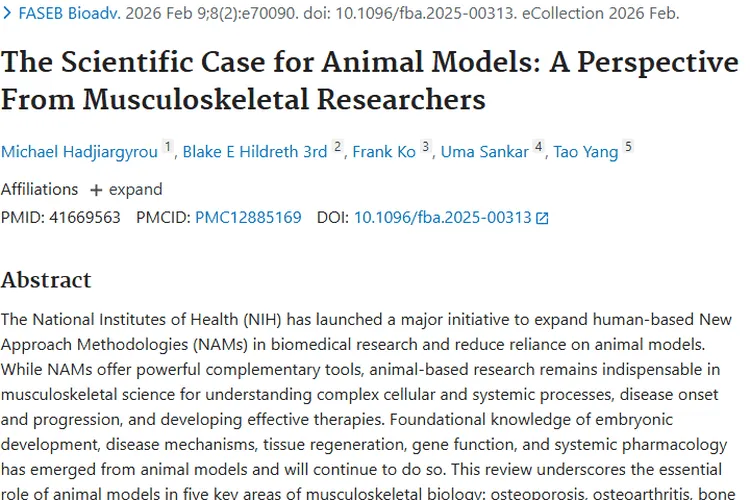Open the PMC12885169 PMCID link

pyautogui.click(x=248, y=217)
